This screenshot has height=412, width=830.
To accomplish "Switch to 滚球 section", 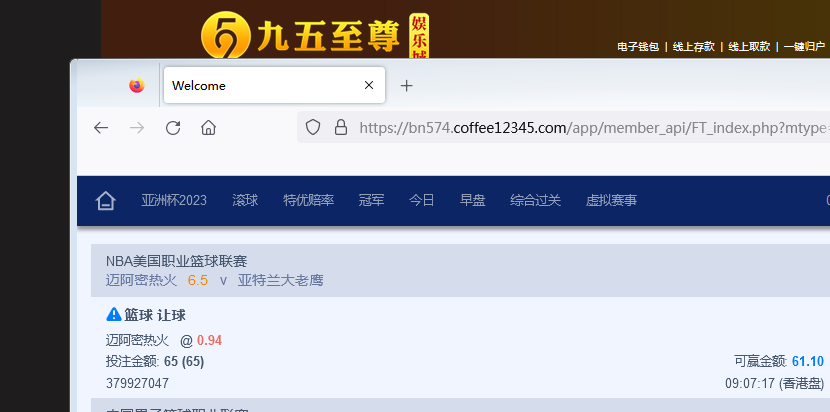I will coord(245,201).
